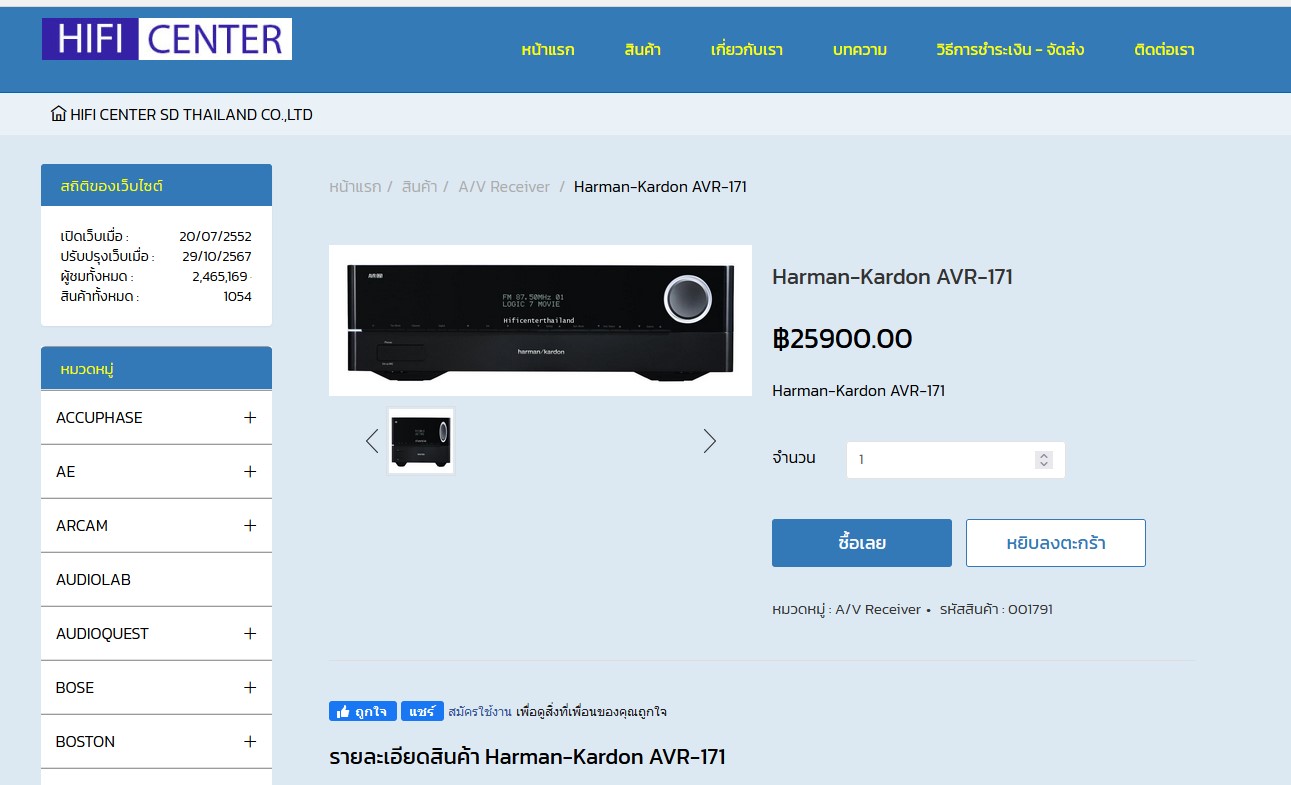Expand the BOSTON category plus icon
The height and width of the screenshot is (785, 1291).
[x=250, y=742]
